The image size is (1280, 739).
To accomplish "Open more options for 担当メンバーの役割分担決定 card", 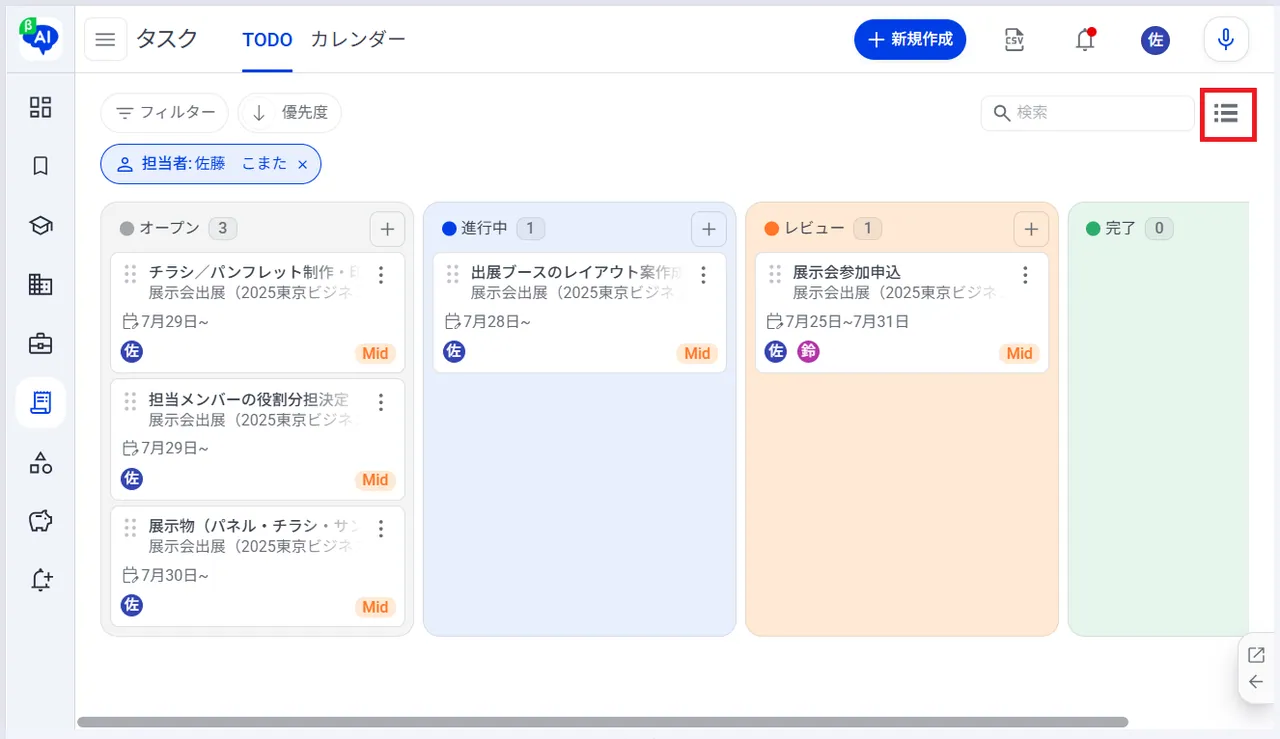I will point(380,402).
